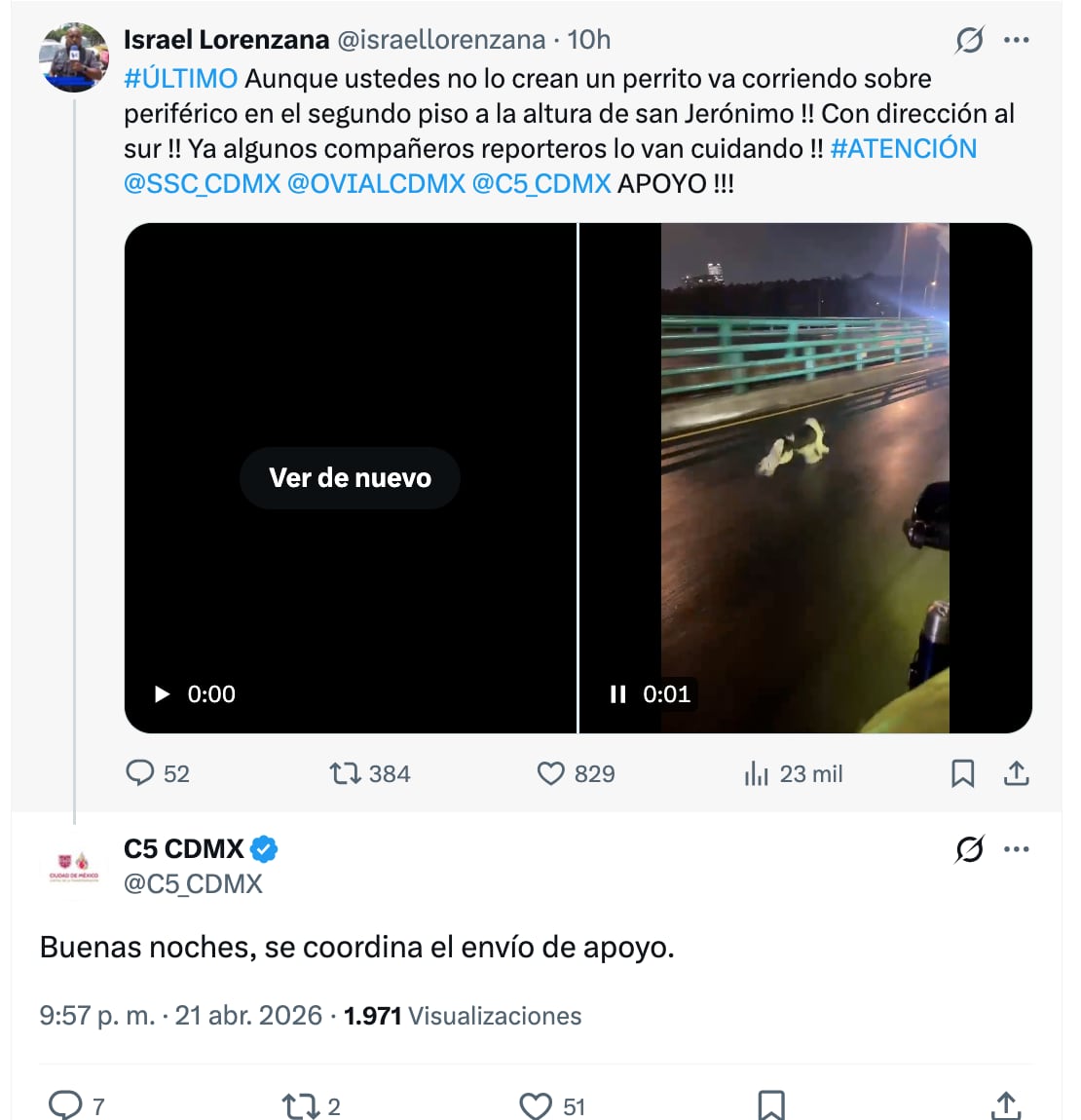1081x1120 pixels.
Task: Like the C5 CDMX reply using the heart icon
Action: coord(534,1102)
